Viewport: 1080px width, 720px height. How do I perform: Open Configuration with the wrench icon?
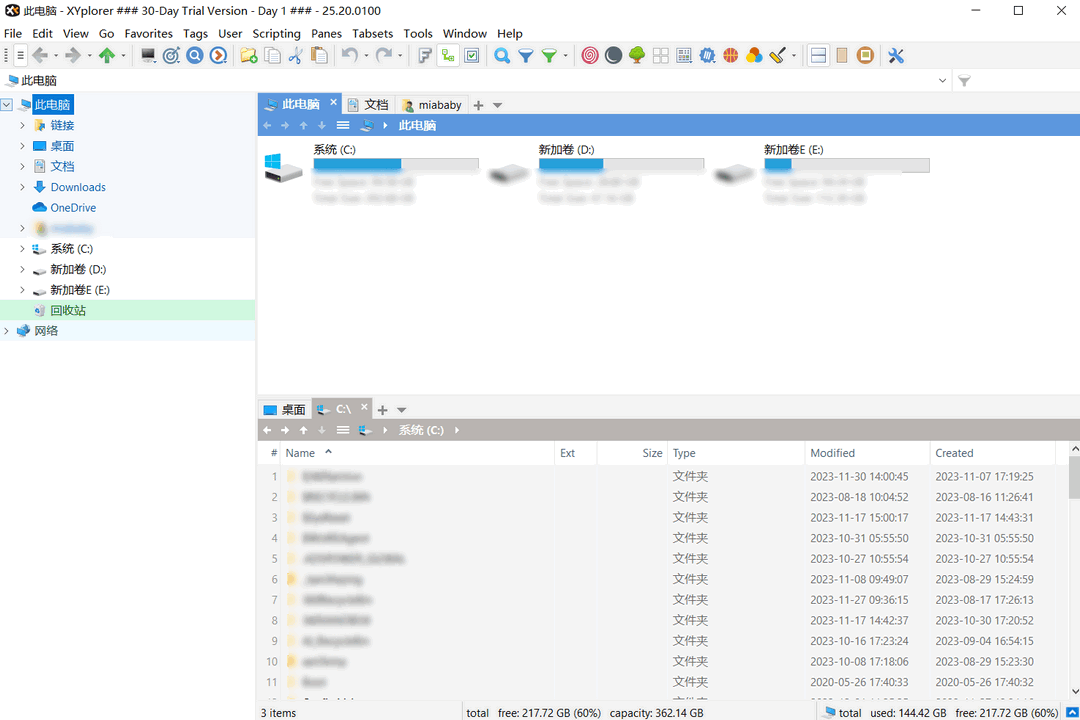pyautogui.click(x=896, y=56)
